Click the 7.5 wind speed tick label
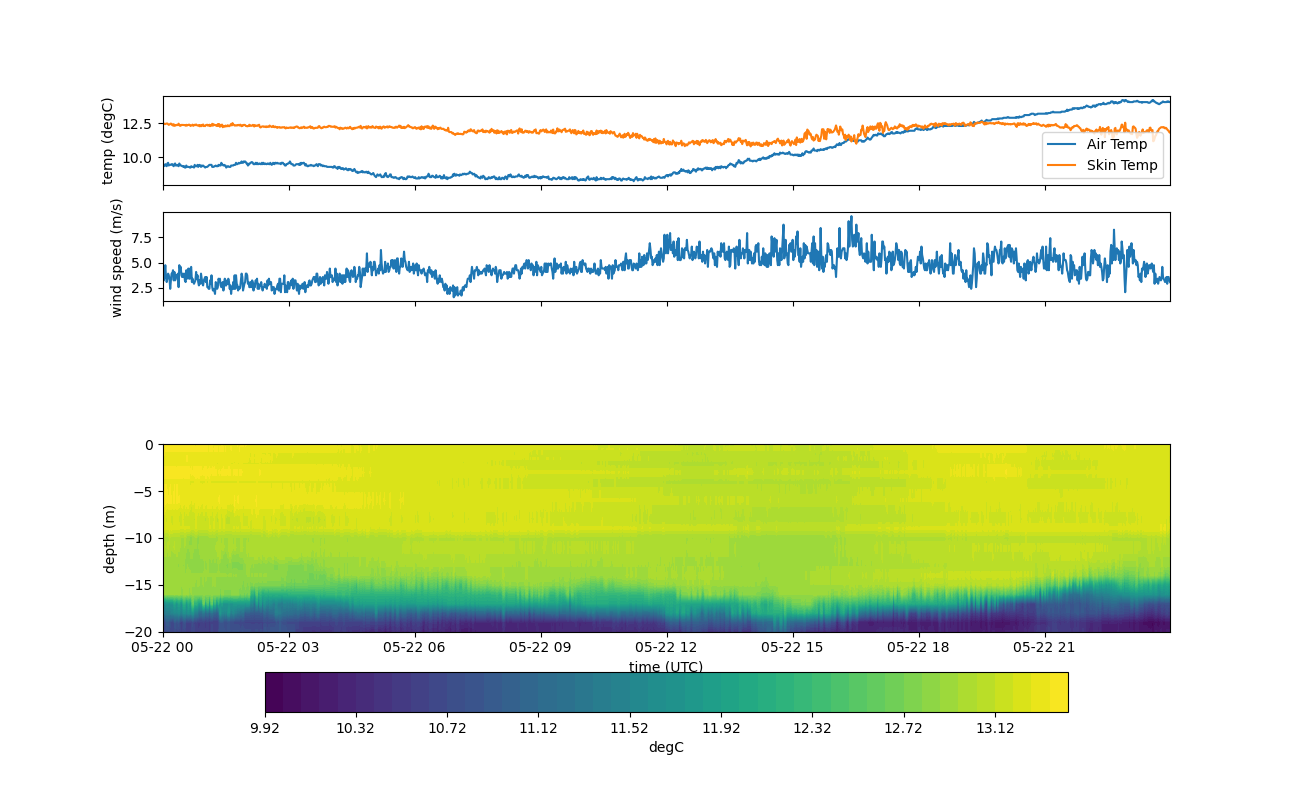 click(x=141, y=238)
